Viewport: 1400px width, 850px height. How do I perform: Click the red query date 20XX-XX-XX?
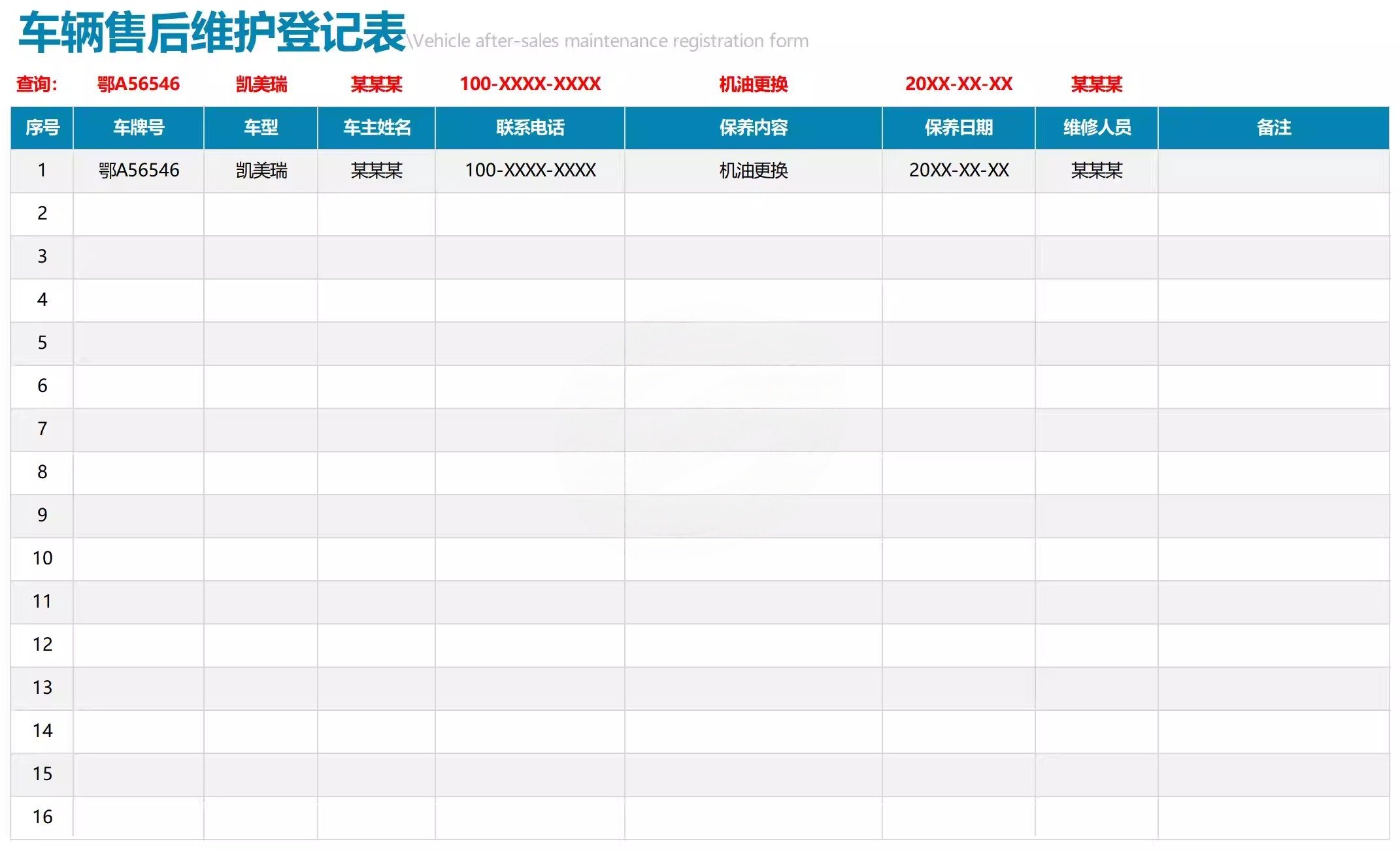coord(959,84)
